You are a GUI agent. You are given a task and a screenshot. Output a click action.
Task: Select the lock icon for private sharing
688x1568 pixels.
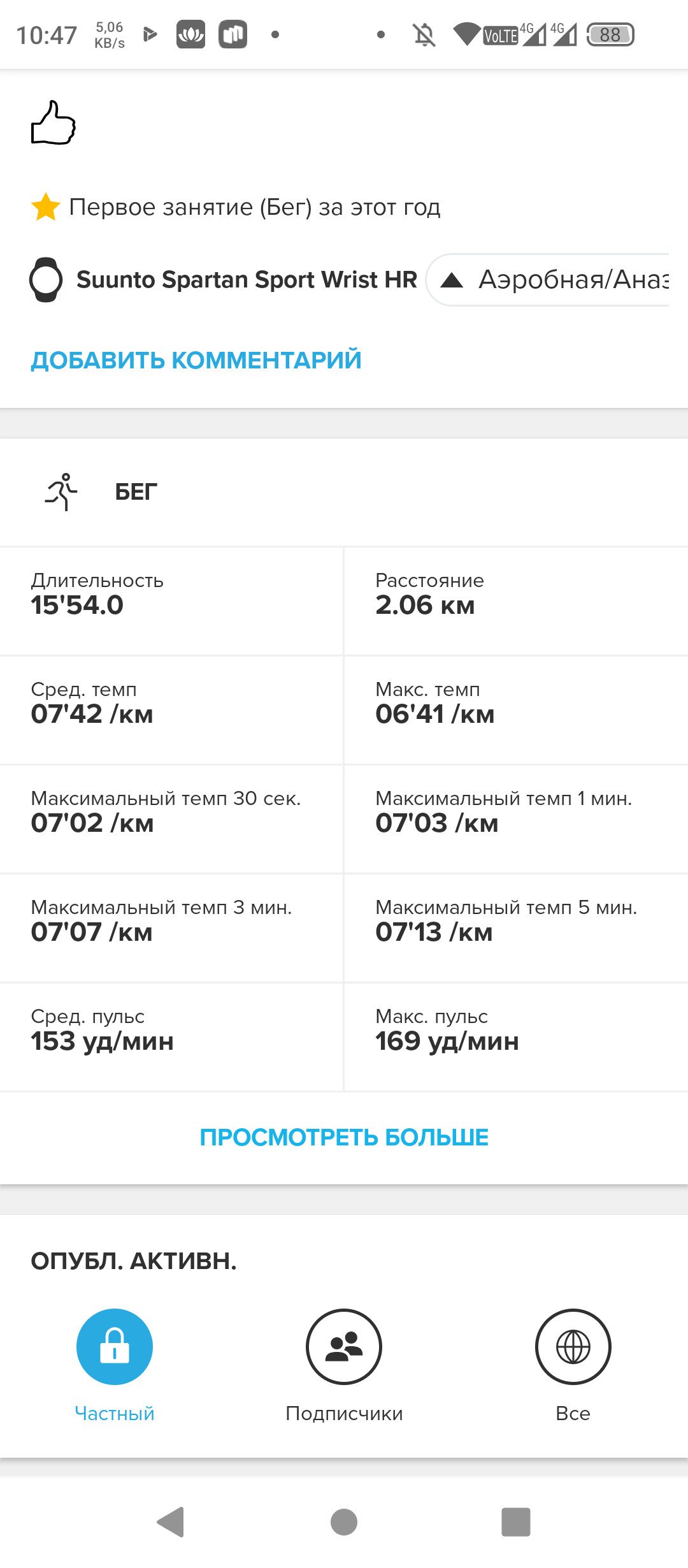(x=115, y=1346)
